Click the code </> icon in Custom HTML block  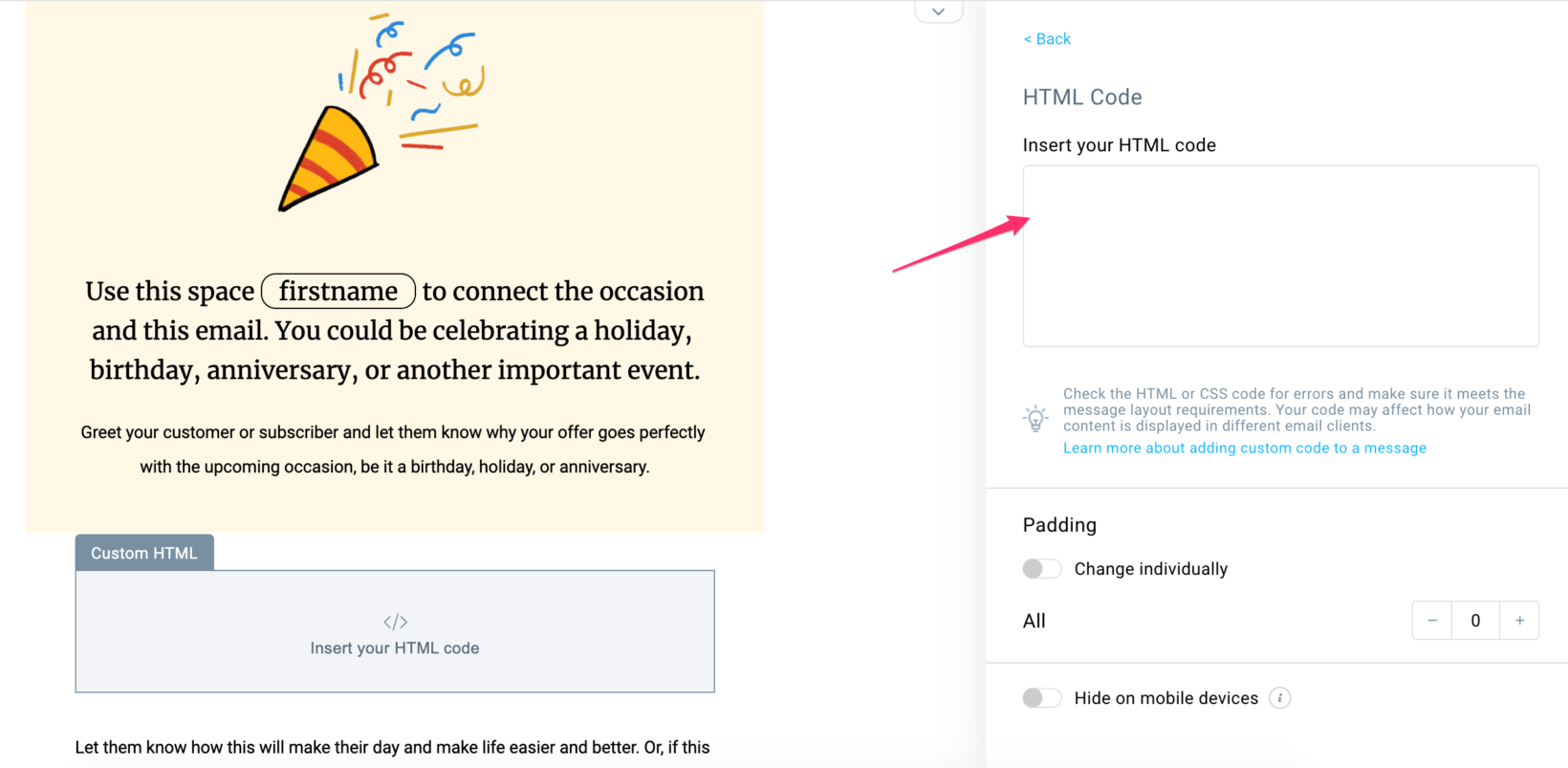pos(395,621)
